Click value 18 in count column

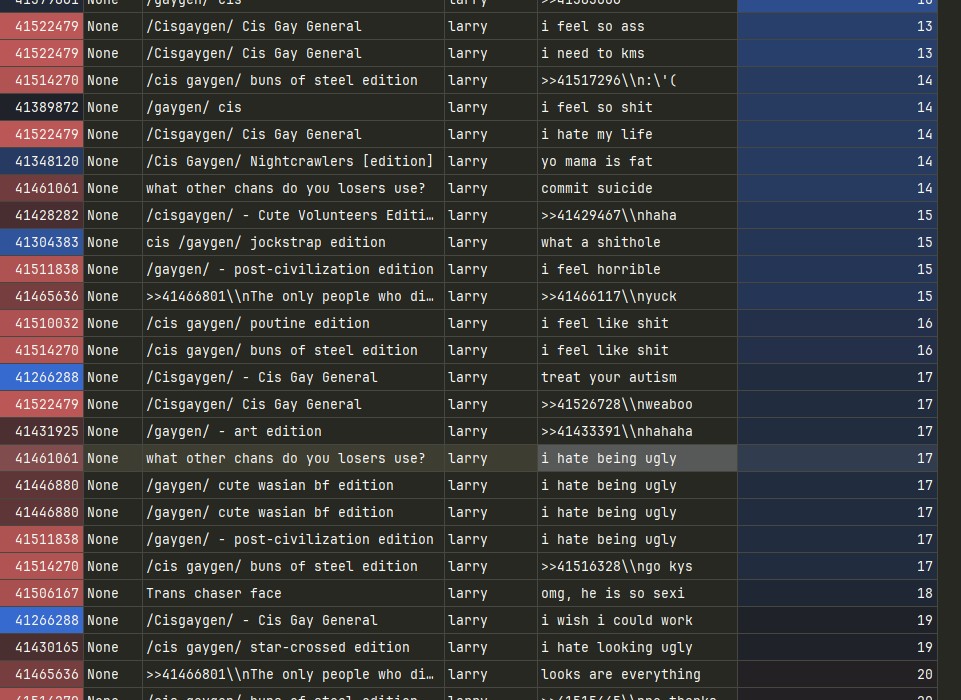[x=837, y=593]
